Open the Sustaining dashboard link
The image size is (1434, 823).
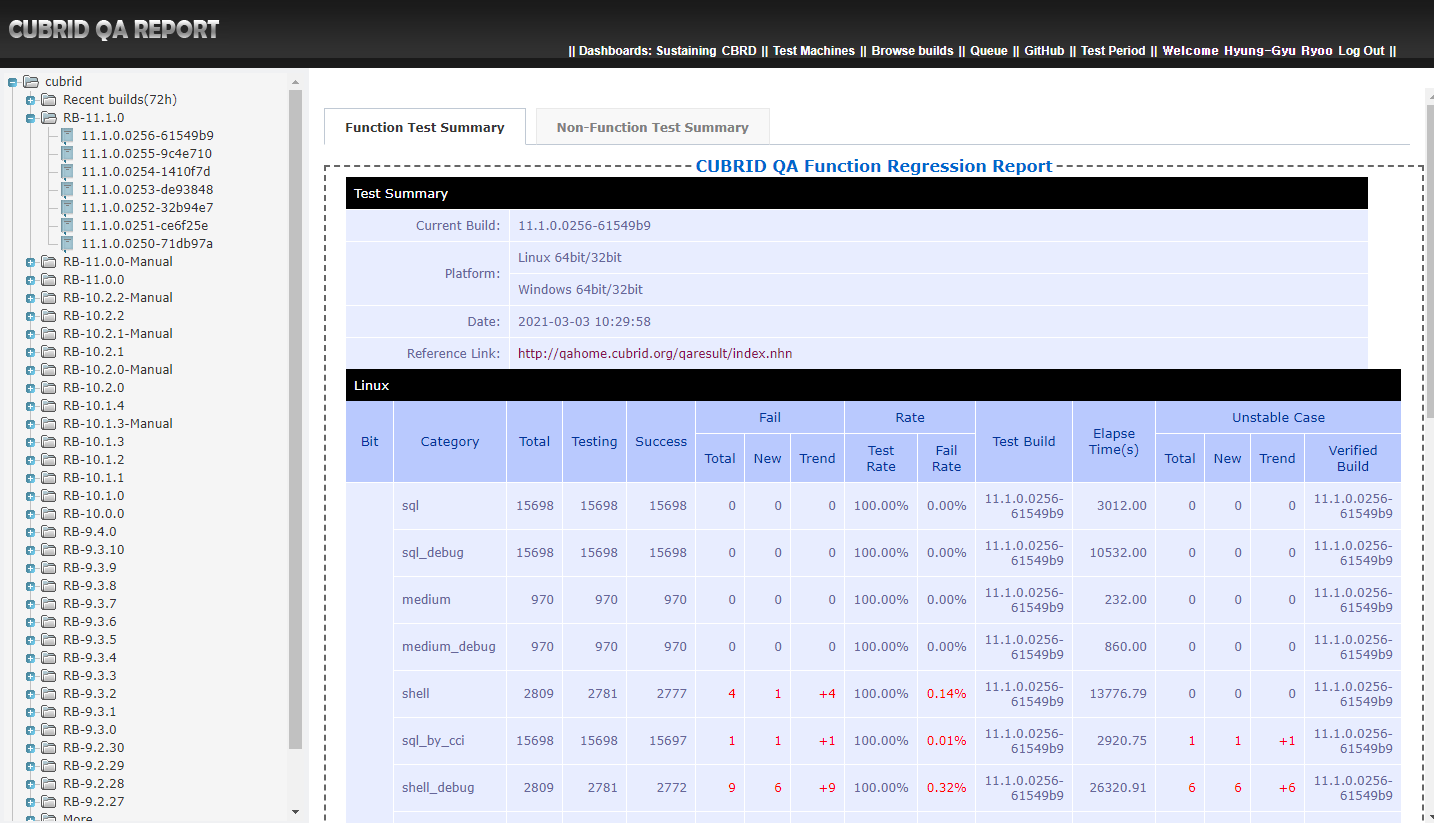686,51
